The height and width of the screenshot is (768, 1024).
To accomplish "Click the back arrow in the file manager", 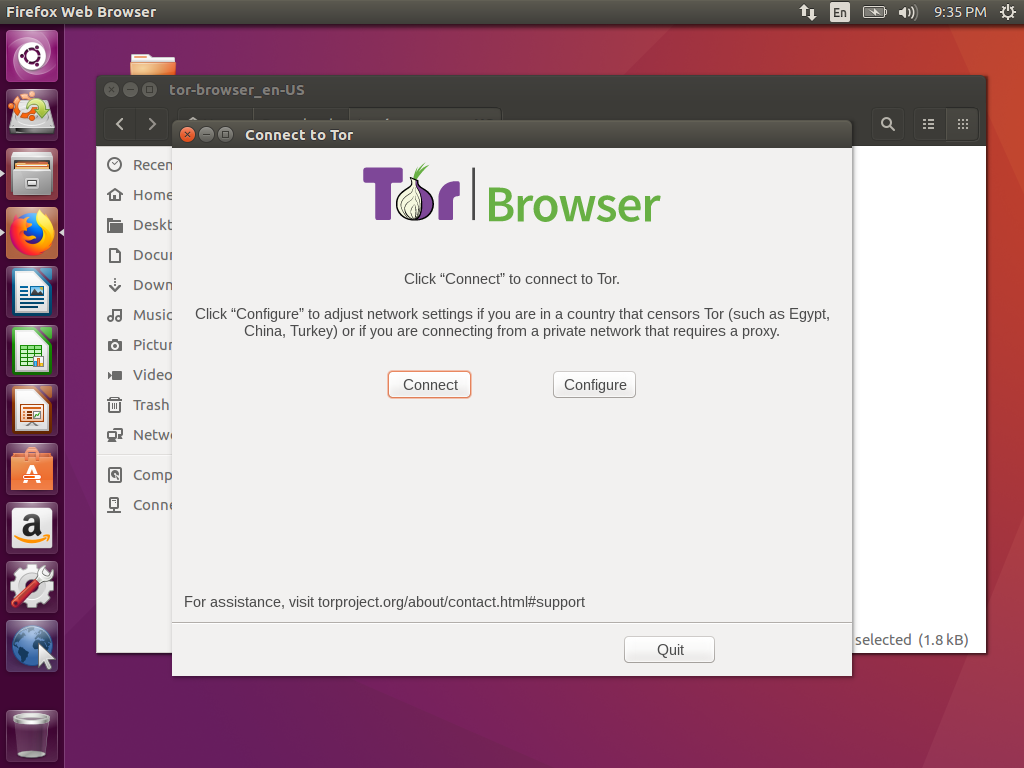I will point(119,124).
